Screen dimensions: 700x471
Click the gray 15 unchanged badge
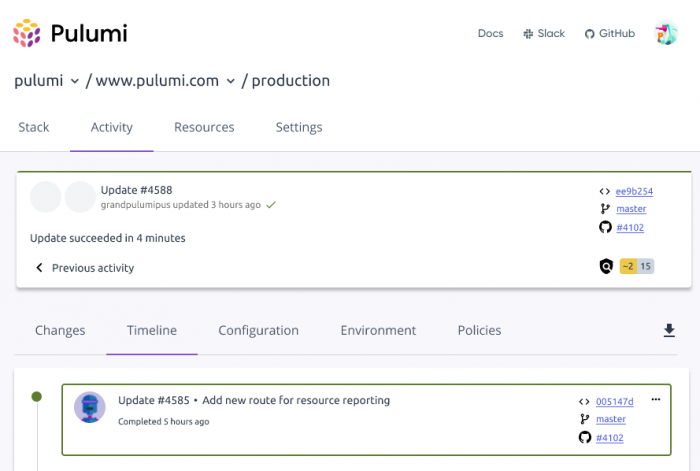pos(646,266)
